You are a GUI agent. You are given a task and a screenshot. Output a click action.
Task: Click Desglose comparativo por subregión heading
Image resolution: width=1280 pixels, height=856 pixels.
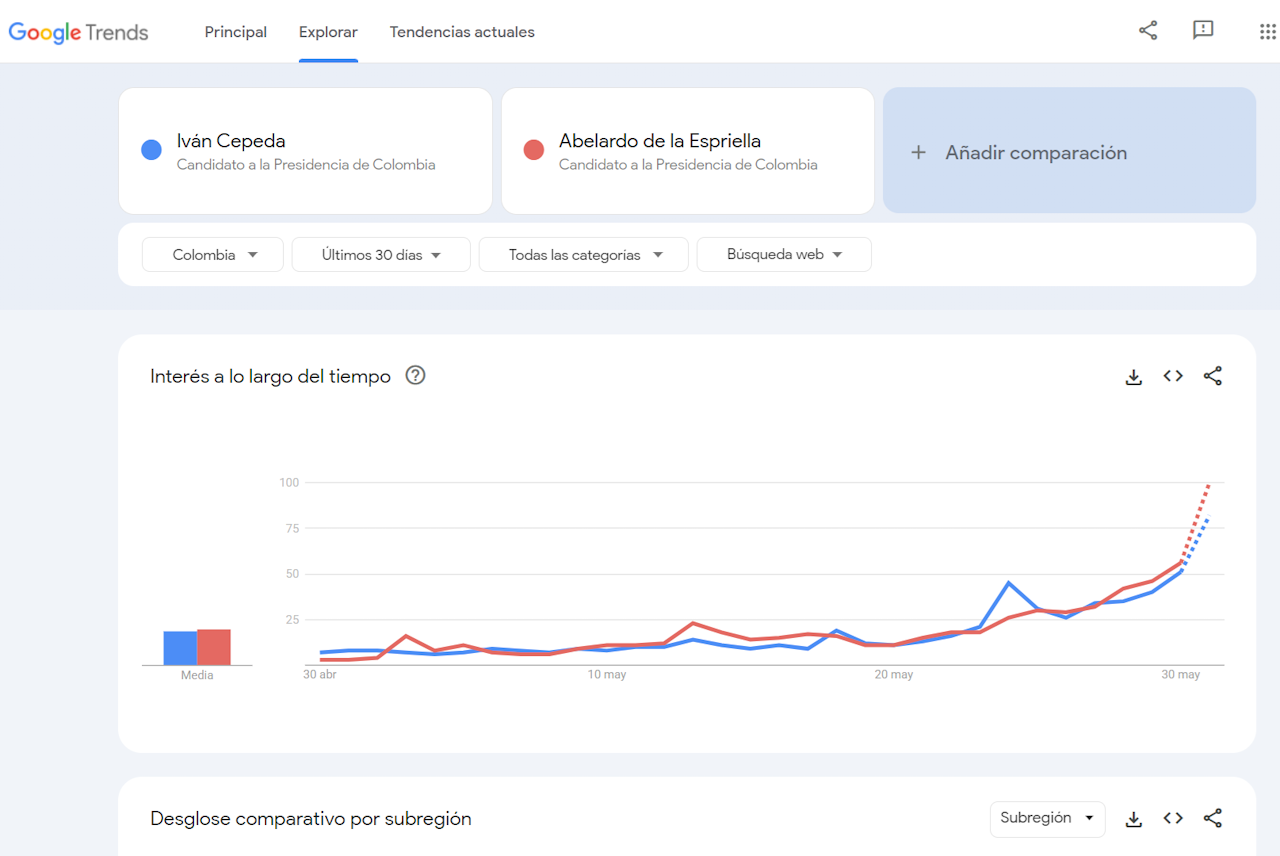tap(311, 819)
